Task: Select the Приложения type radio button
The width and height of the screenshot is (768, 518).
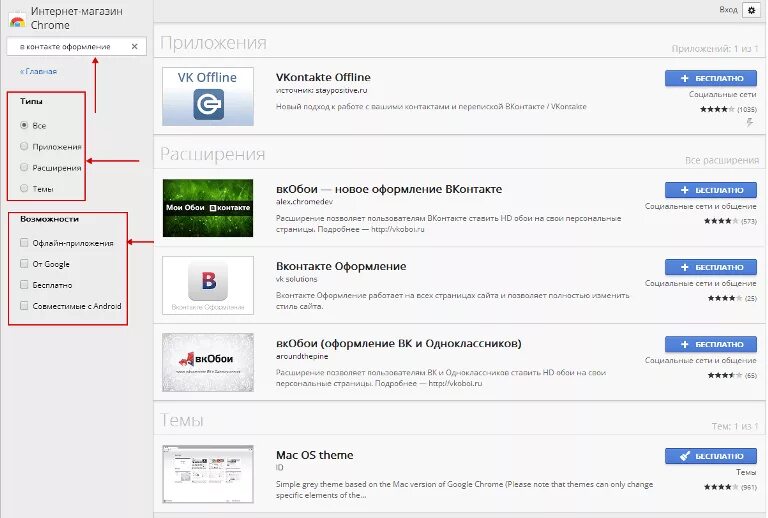Action: click(x=24, y=146)
